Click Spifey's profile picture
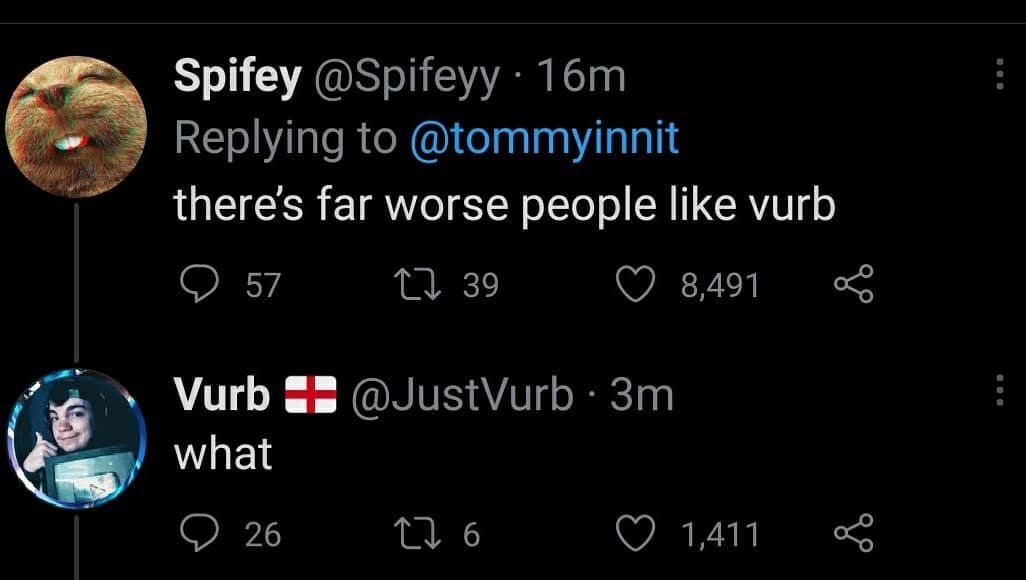 [x=76, y=126]
